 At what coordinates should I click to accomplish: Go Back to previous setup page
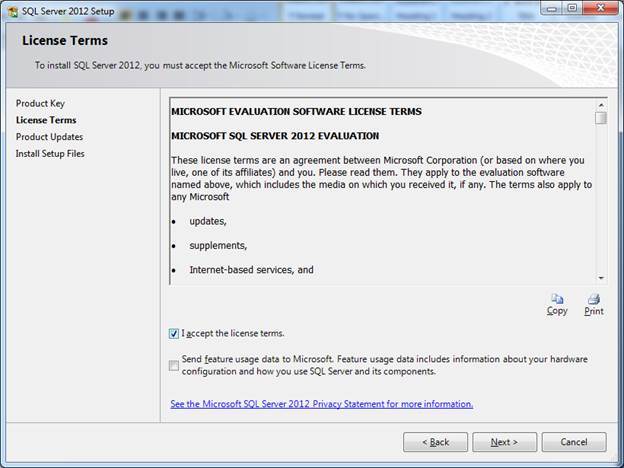coord(435,442)
